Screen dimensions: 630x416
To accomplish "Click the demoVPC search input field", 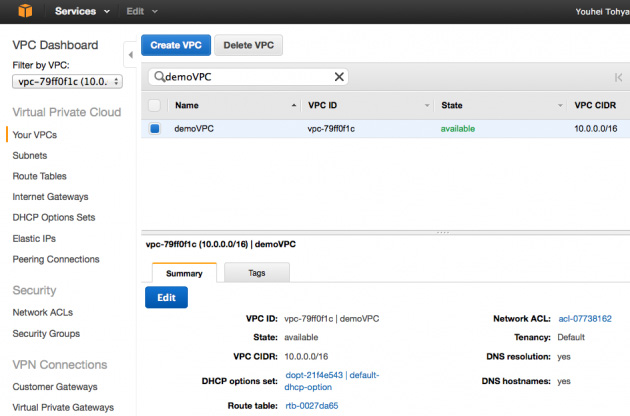I will click(x=248, y=76).
